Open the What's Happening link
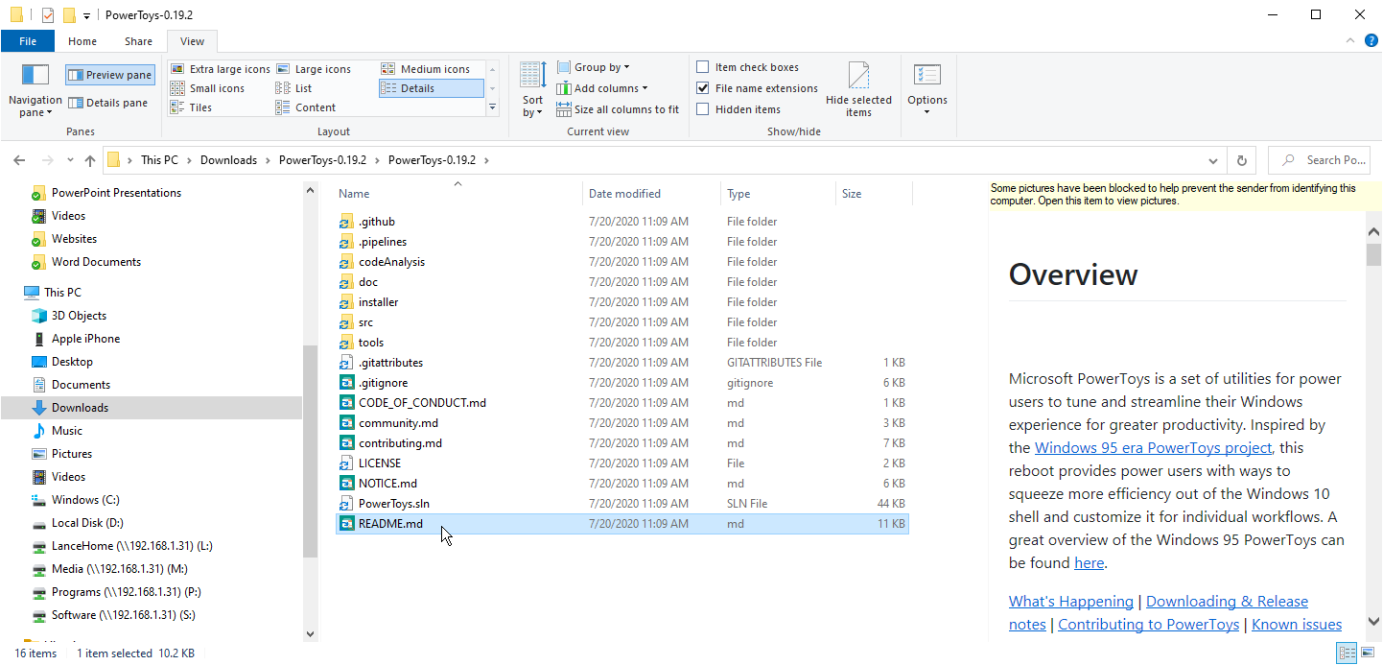1383x665 pixels. [x=1071, y=601]
